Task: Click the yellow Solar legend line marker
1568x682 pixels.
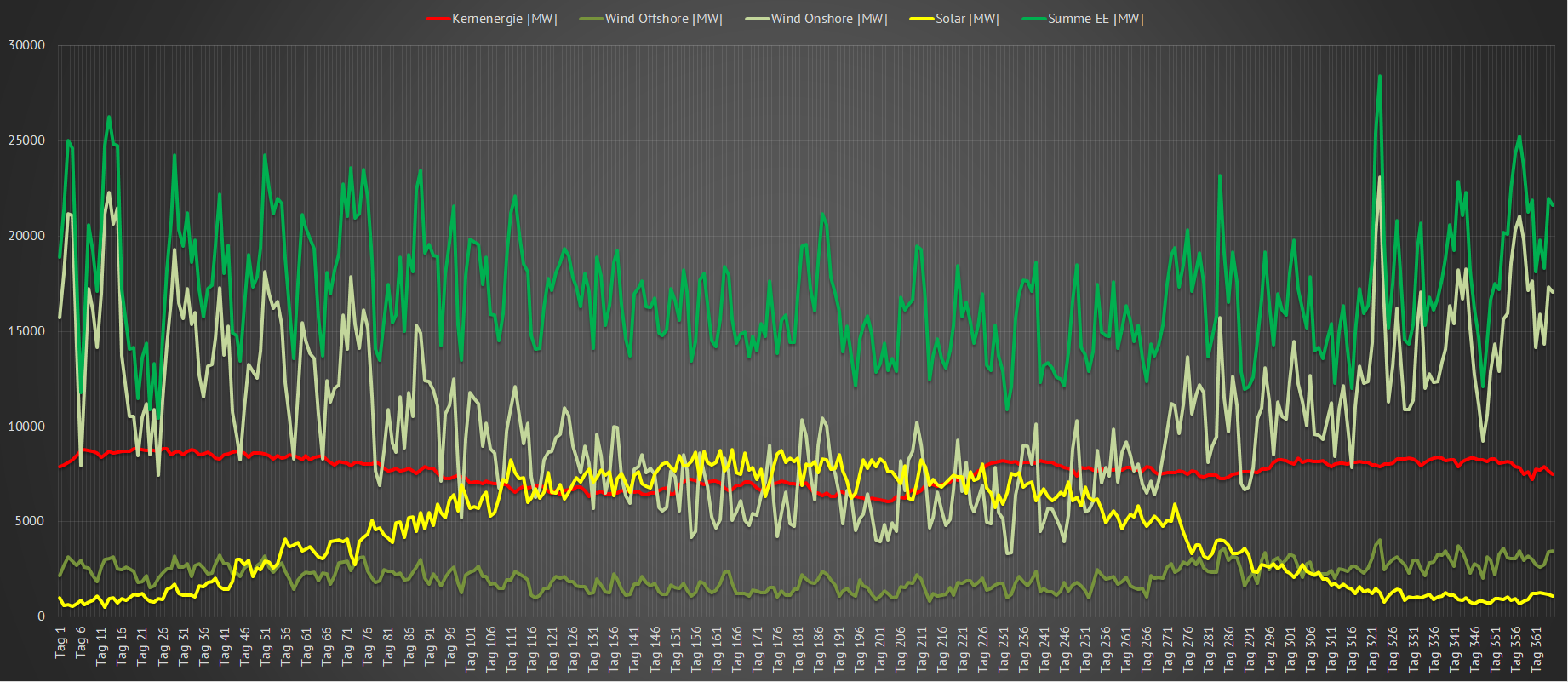Action: 922,19
